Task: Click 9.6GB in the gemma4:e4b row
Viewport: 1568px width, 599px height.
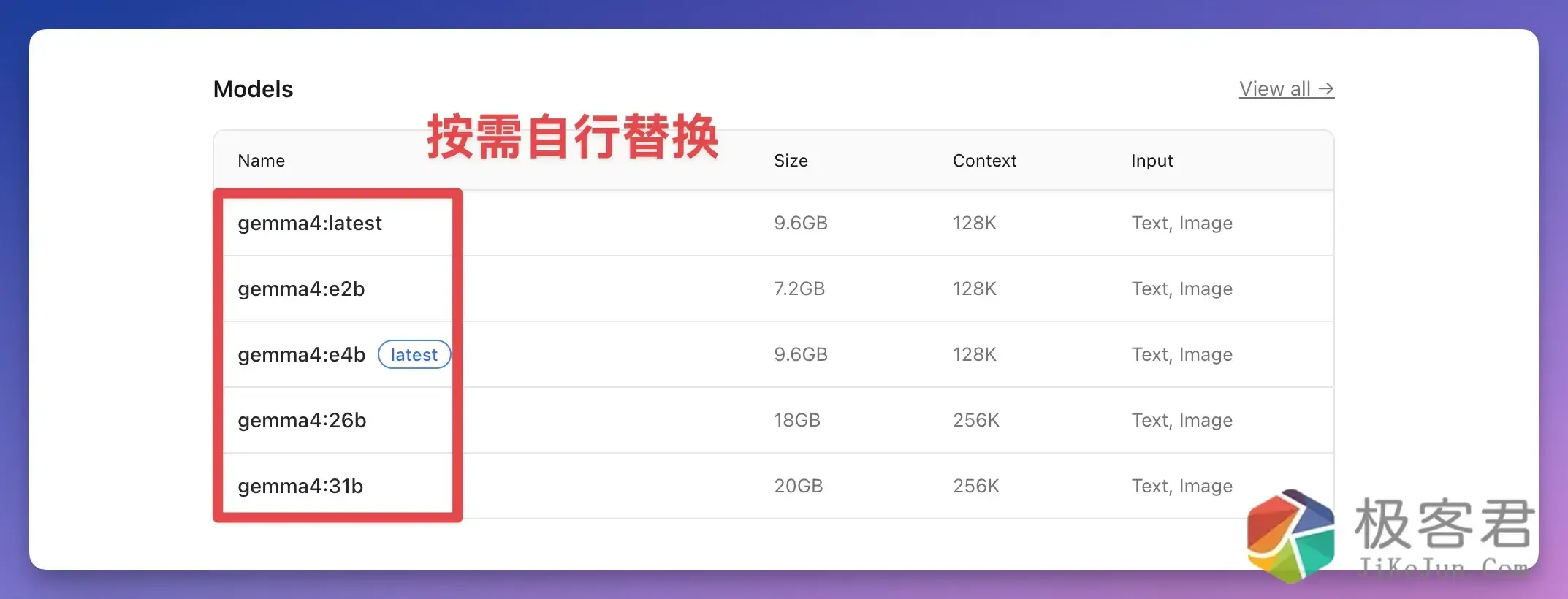Action: (x=801, y=355)
